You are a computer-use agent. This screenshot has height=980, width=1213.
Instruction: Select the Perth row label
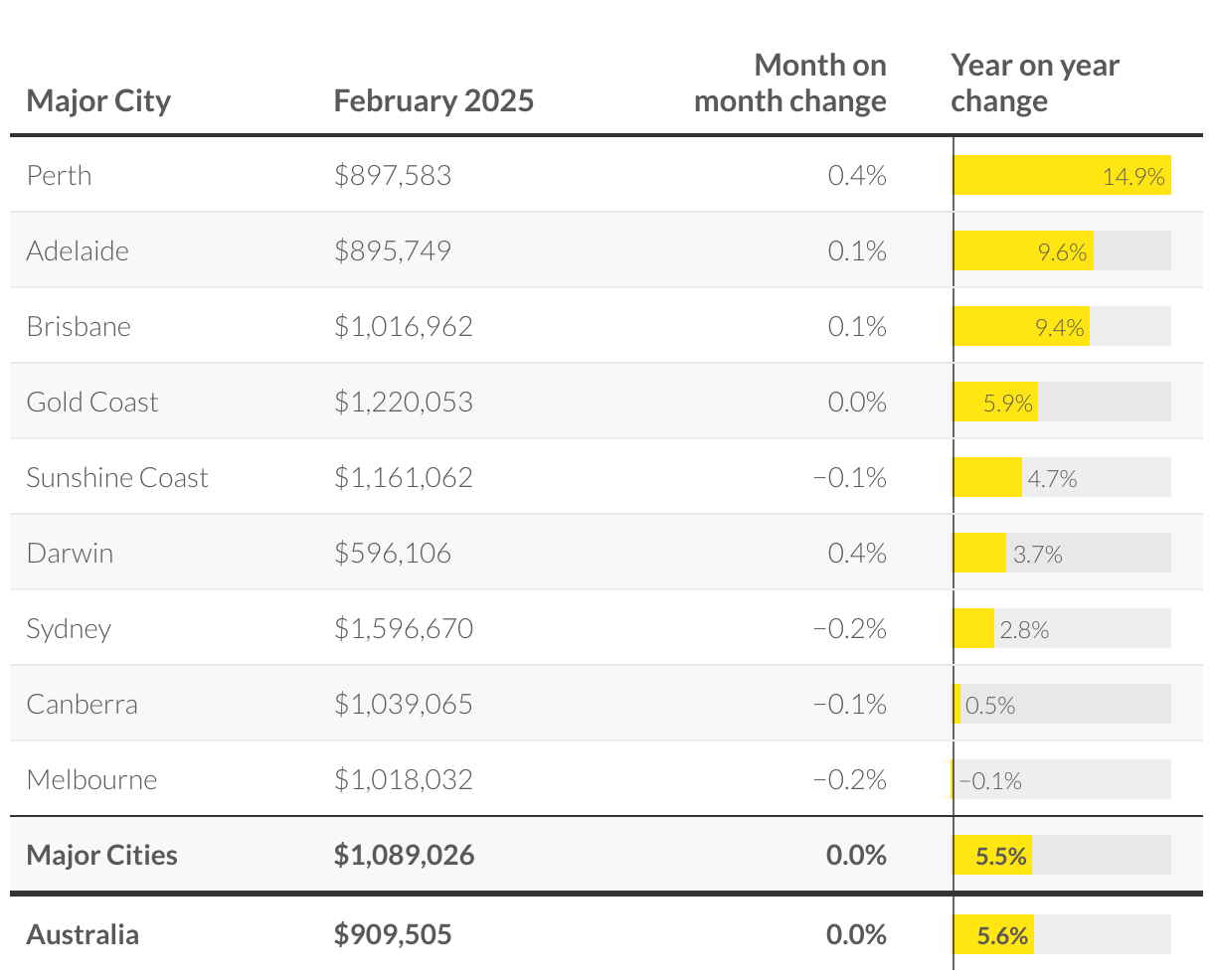pyautogui.click(x=59, y=176)
